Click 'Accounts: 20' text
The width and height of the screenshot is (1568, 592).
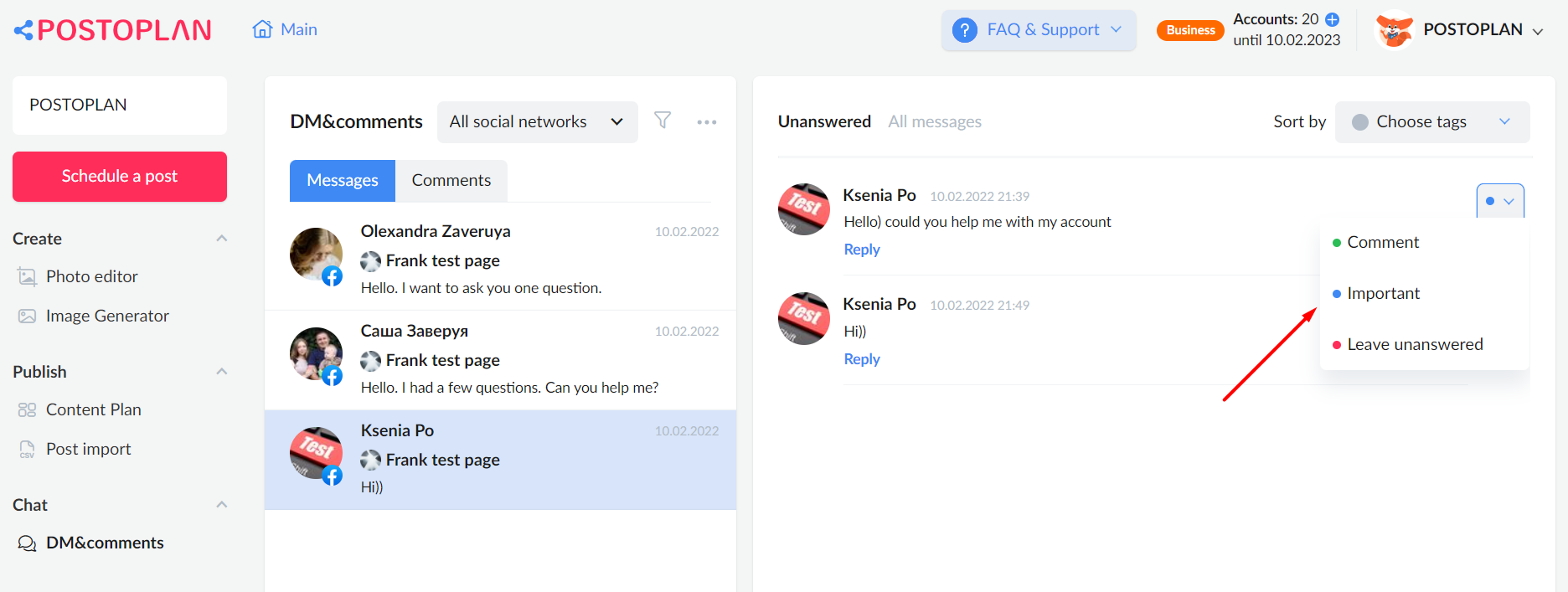(x=1276, y=19)
